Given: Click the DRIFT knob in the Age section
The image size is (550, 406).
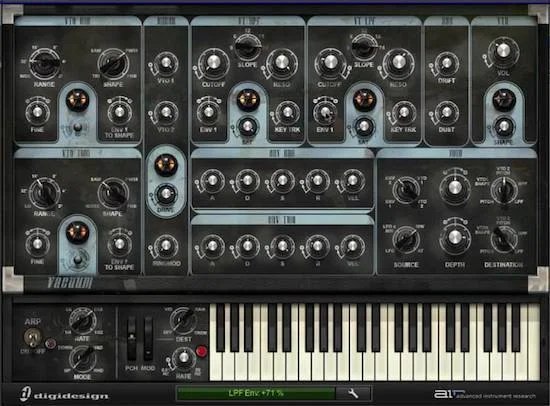Looking at the screenshot, I should [x=447, y=64].
